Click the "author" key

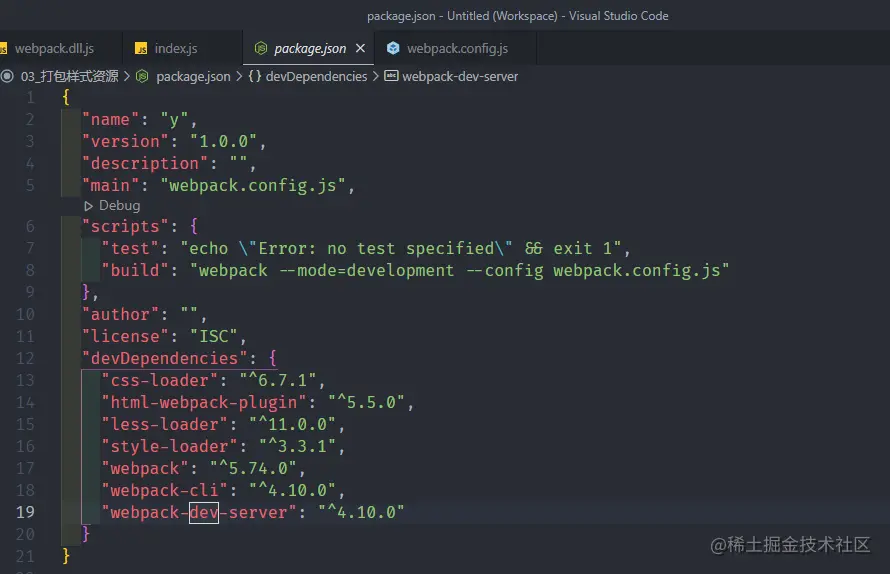[x=120, y=315]
